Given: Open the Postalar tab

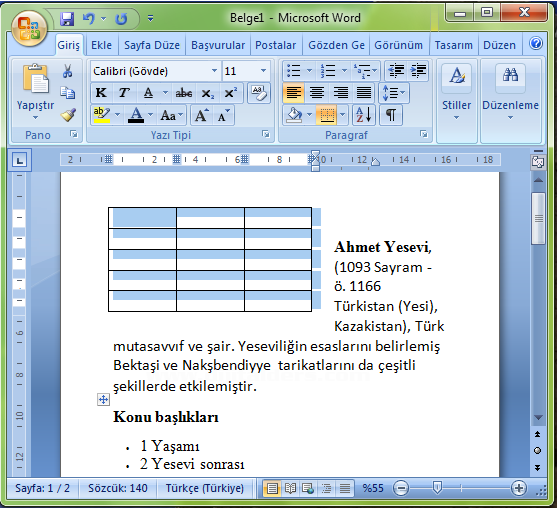Looking at the screenshot, I should [x=275, y=45].
